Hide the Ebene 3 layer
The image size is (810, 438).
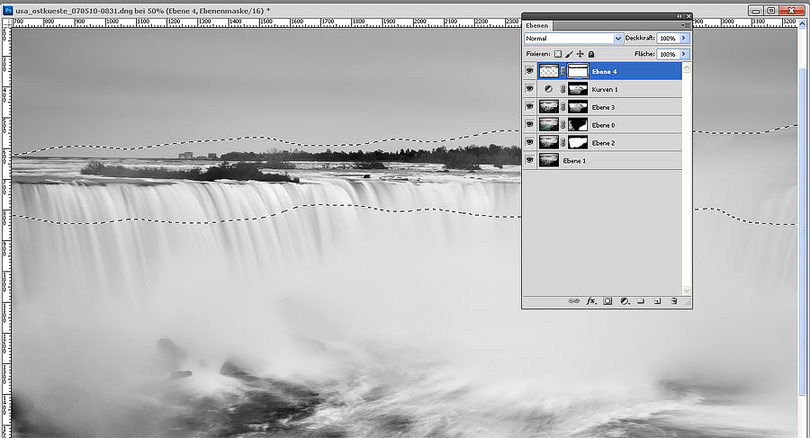tap(529, 107)
